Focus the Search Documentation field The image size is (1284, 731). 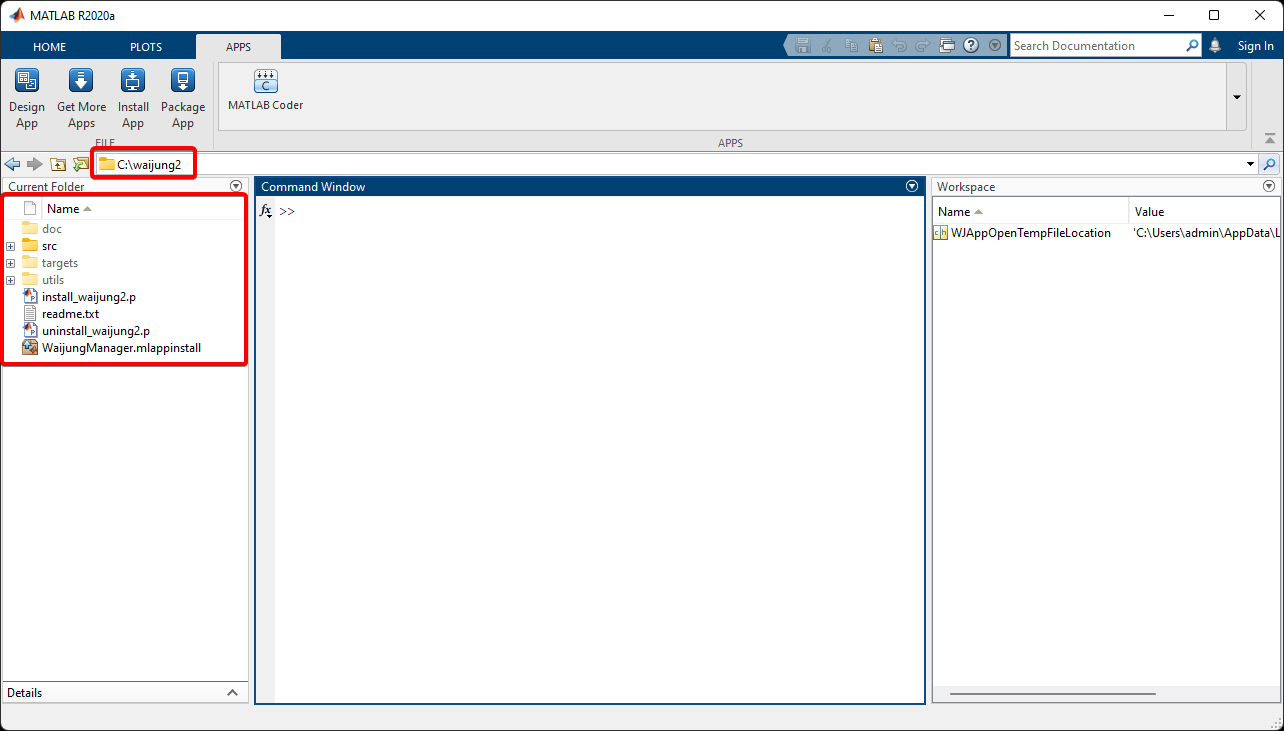(x=1097, y=45)
